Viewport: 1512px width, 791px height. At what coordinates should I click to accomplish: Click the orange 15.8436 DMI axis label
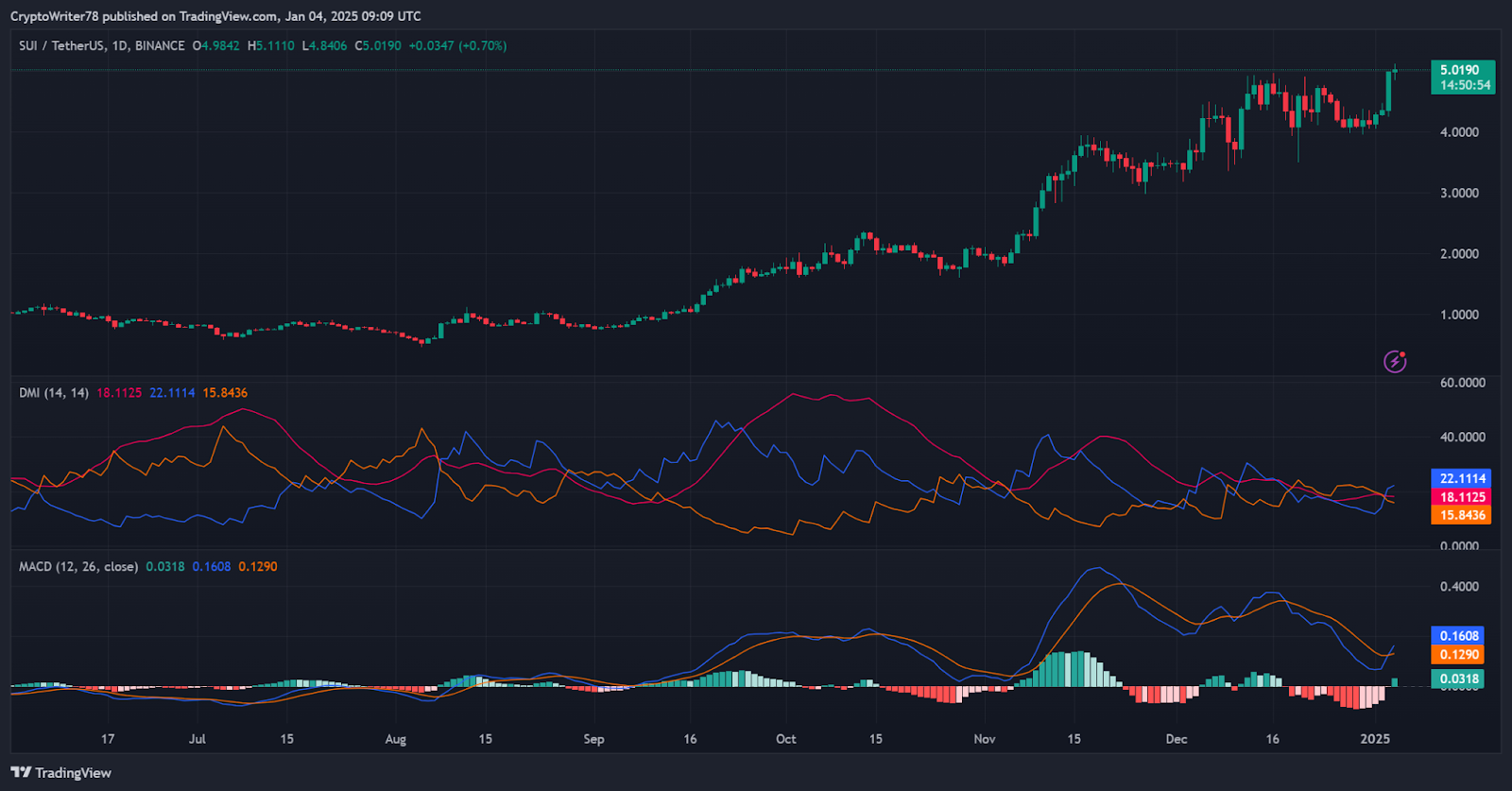click(1462, 515)
